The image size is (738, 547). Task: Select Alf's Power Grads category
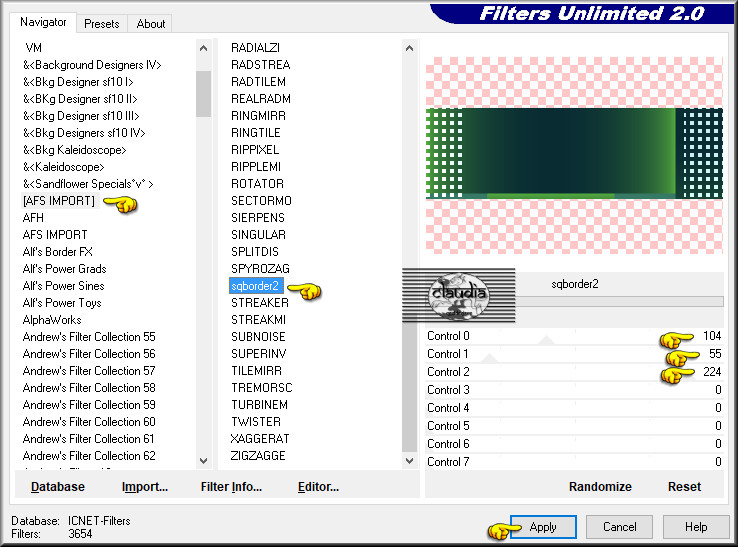pyautogui.click(x=64, y=269)
